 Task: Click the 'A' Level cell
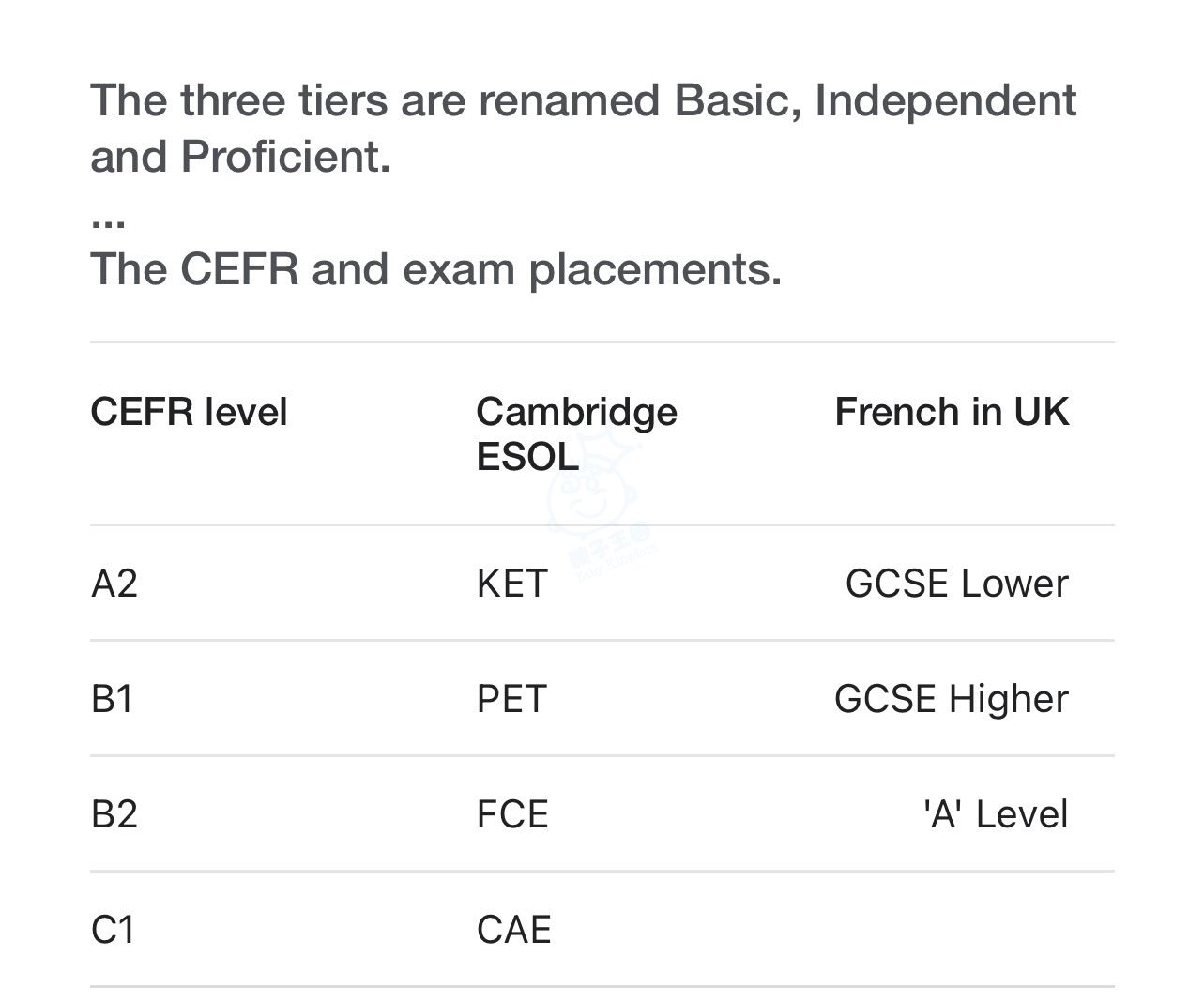pyautogui.click(x=996, y=814)
